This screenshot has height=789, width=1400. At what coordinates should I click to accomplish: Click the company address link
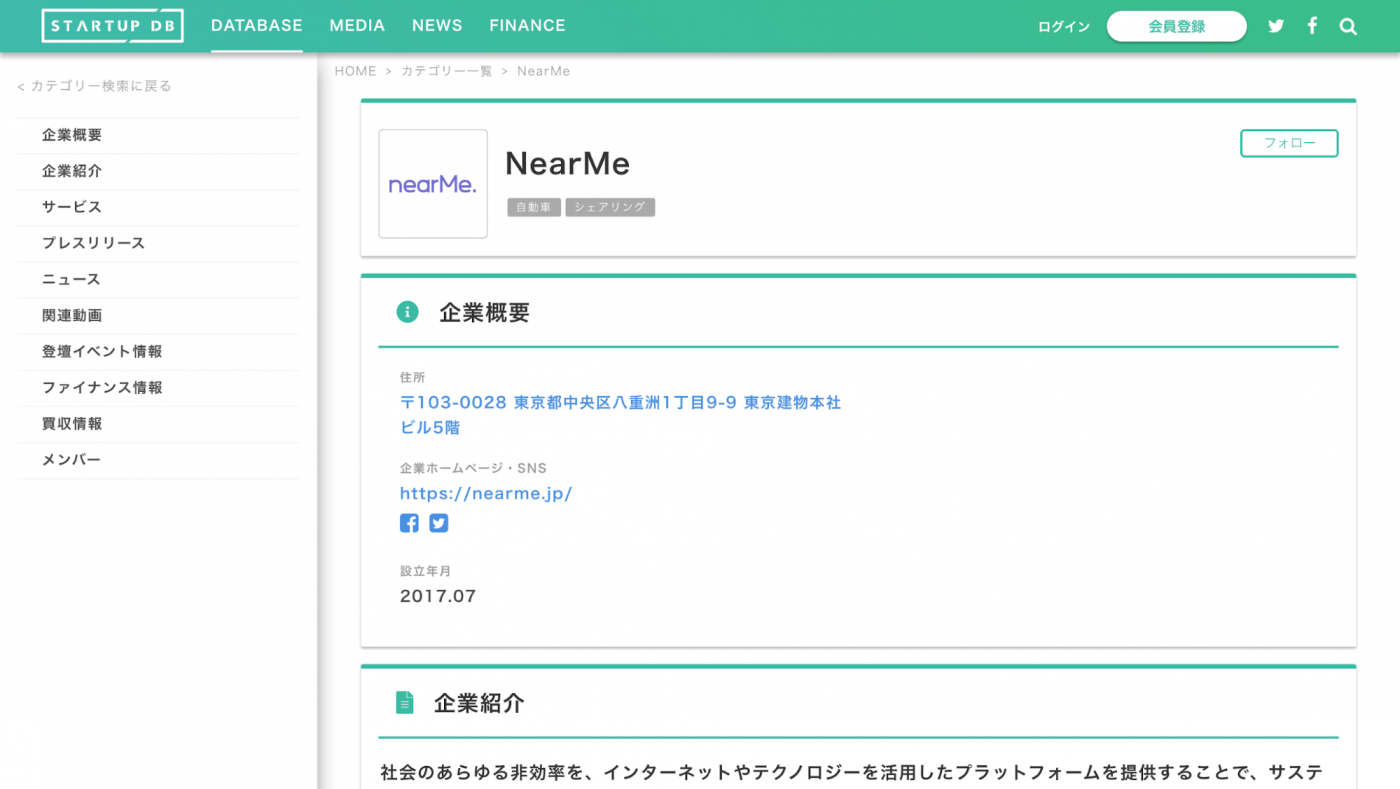pyautogui.click(x=620, y=402)
